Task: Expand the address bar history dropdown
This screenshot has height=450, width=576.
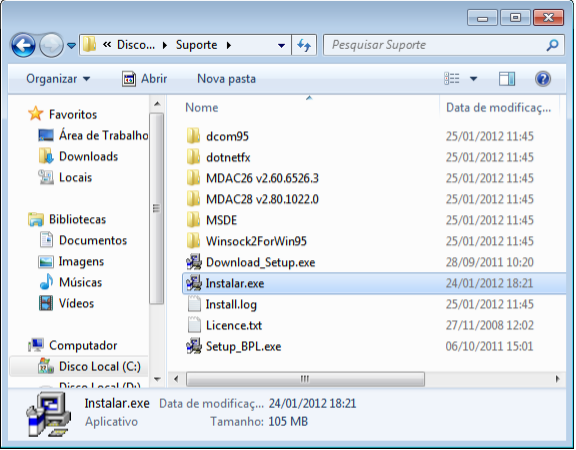Action: 281,46
